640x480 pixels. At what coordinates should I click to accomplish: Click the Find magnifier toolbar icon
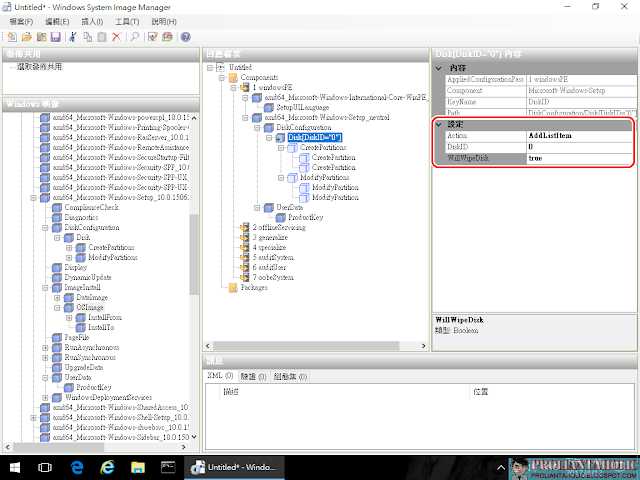pos(135,37)
